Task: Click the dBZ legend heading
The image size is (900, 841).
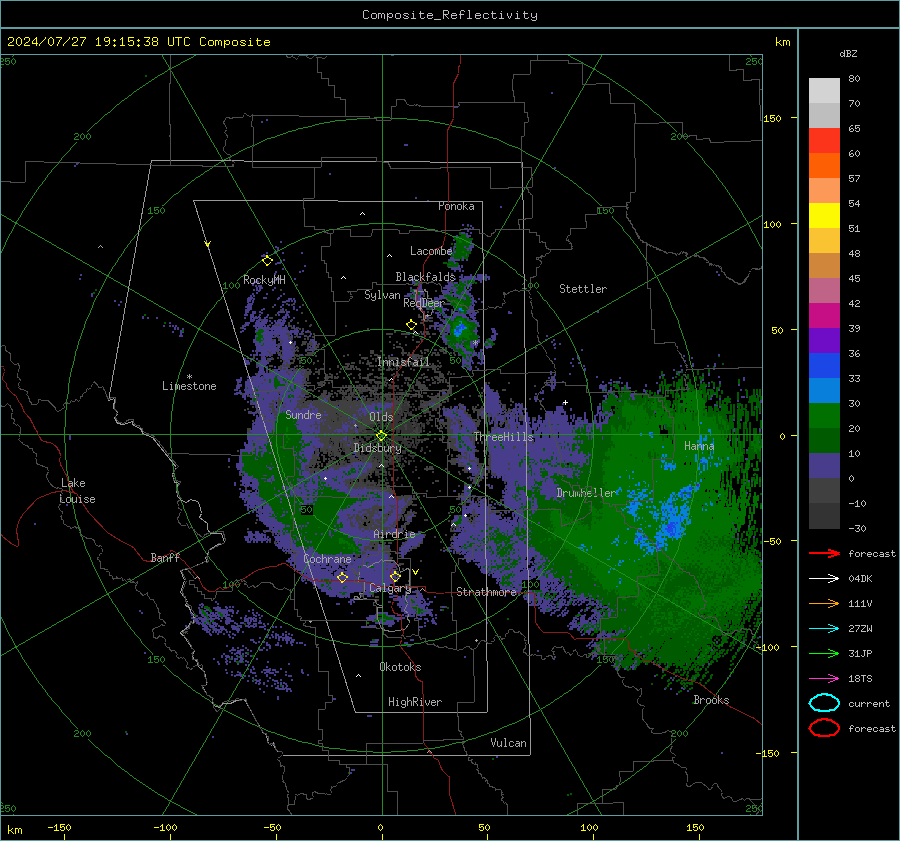Action: 848,53
